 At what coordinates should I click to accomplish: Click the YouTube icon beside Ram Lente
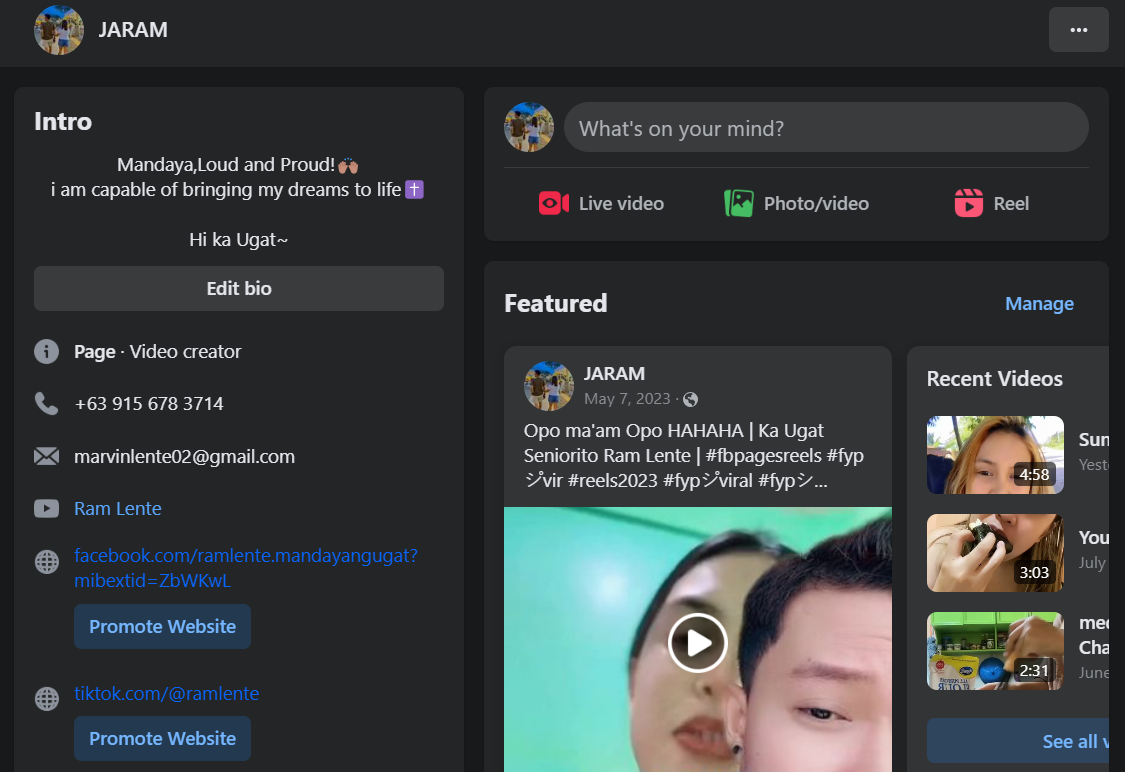point(47,509)
